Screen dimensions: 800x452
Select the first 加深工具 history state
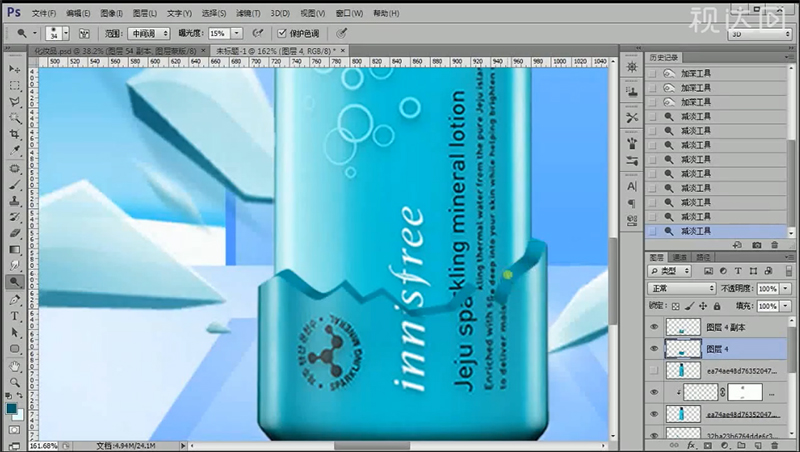pos(717,73)
